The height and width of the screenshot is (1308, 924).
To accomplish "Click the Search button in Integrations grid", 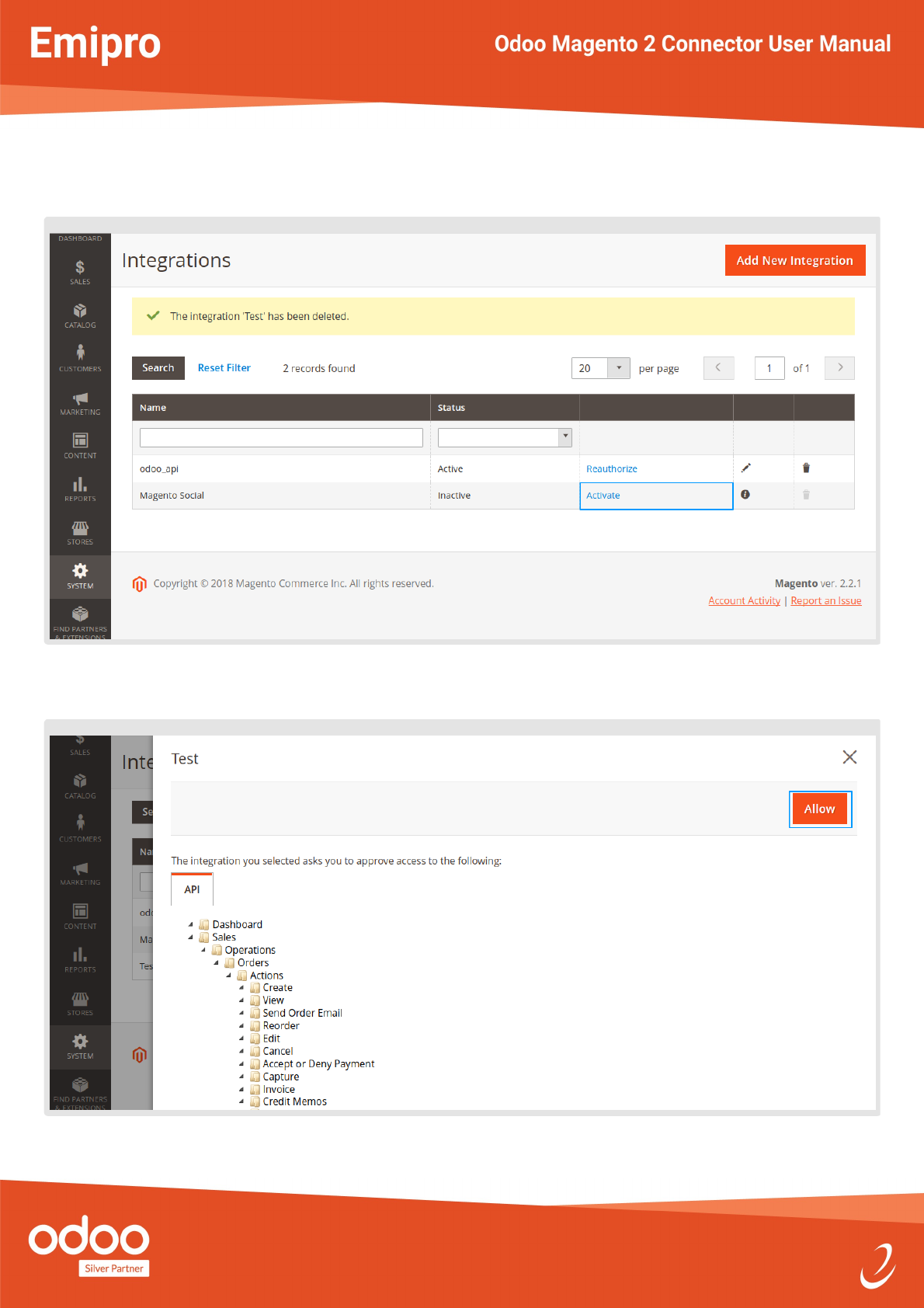I will click(x=158, y=367).
